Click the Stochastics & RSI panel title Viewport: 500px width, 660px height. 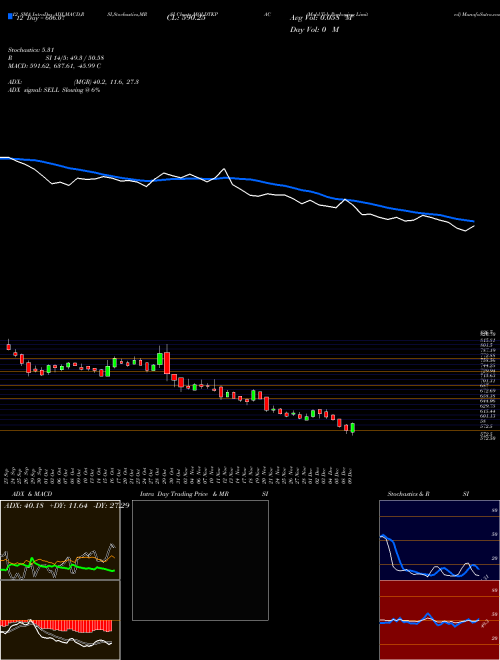(x=428, y=494)
